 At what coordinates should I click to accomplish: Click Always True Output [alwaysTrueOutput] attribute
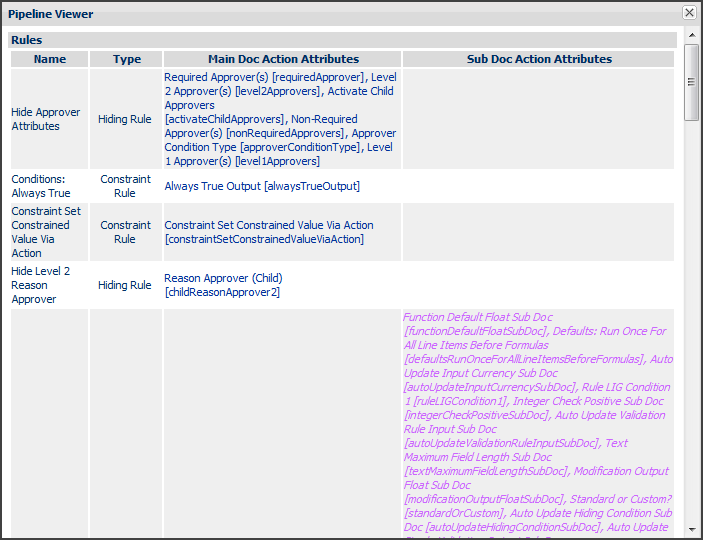click(262, 186)
